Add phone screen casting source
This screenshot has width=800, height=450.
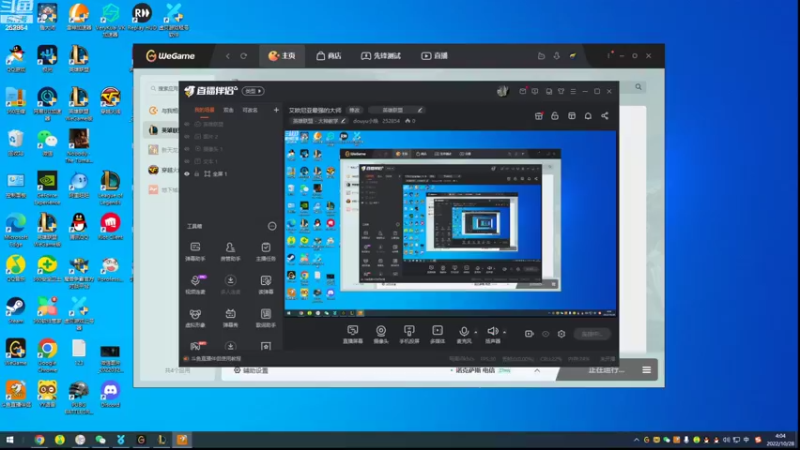(x=409, y=334)
